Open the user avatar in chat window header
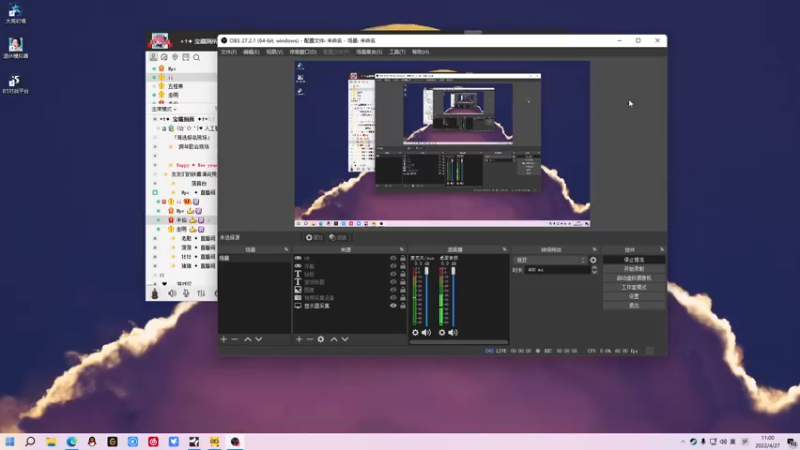This screenshot has width=800, height=450. click(x=159, y=41)
